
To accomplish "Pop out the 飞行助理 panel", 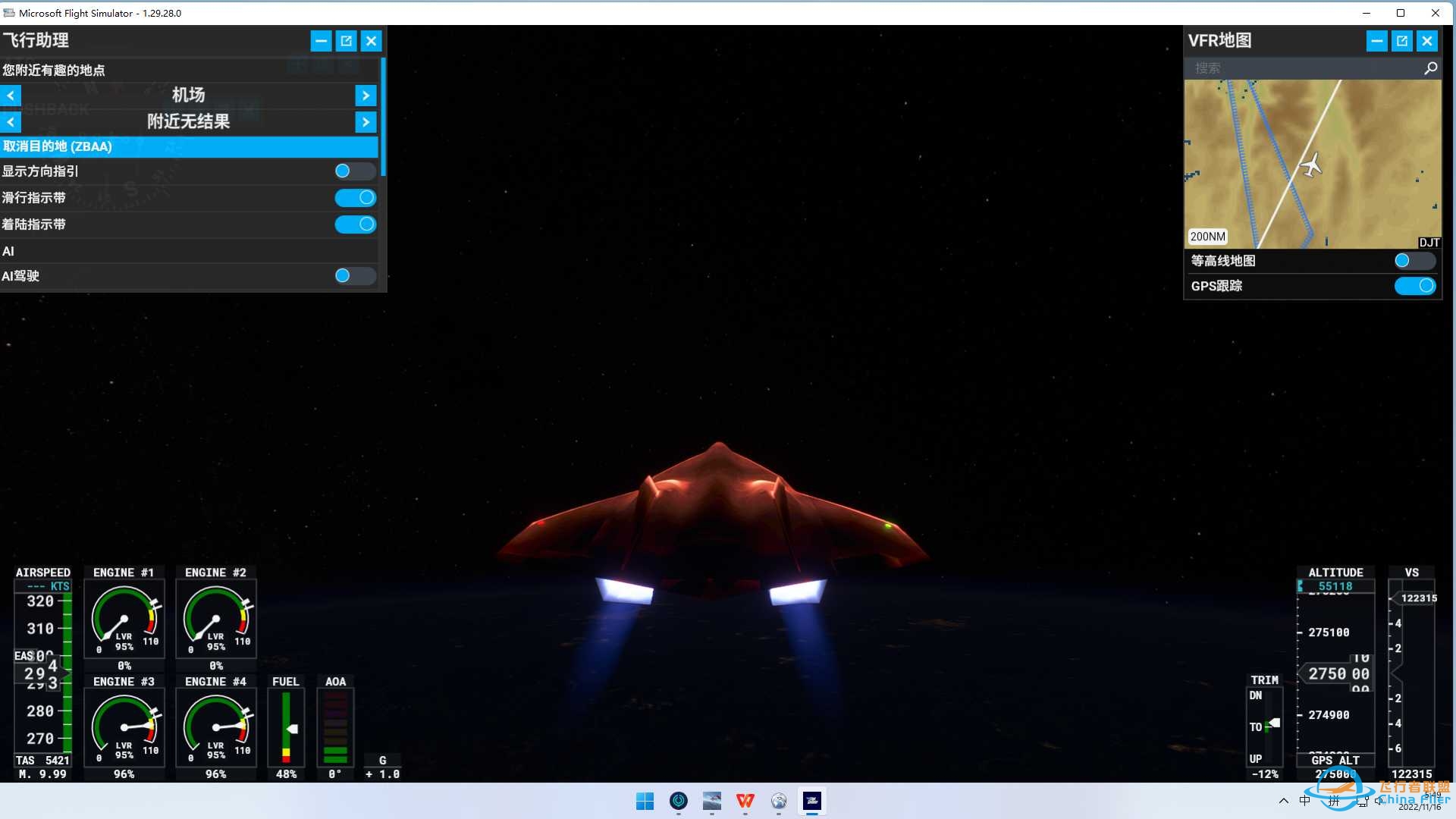I will (x=346, y=41).
